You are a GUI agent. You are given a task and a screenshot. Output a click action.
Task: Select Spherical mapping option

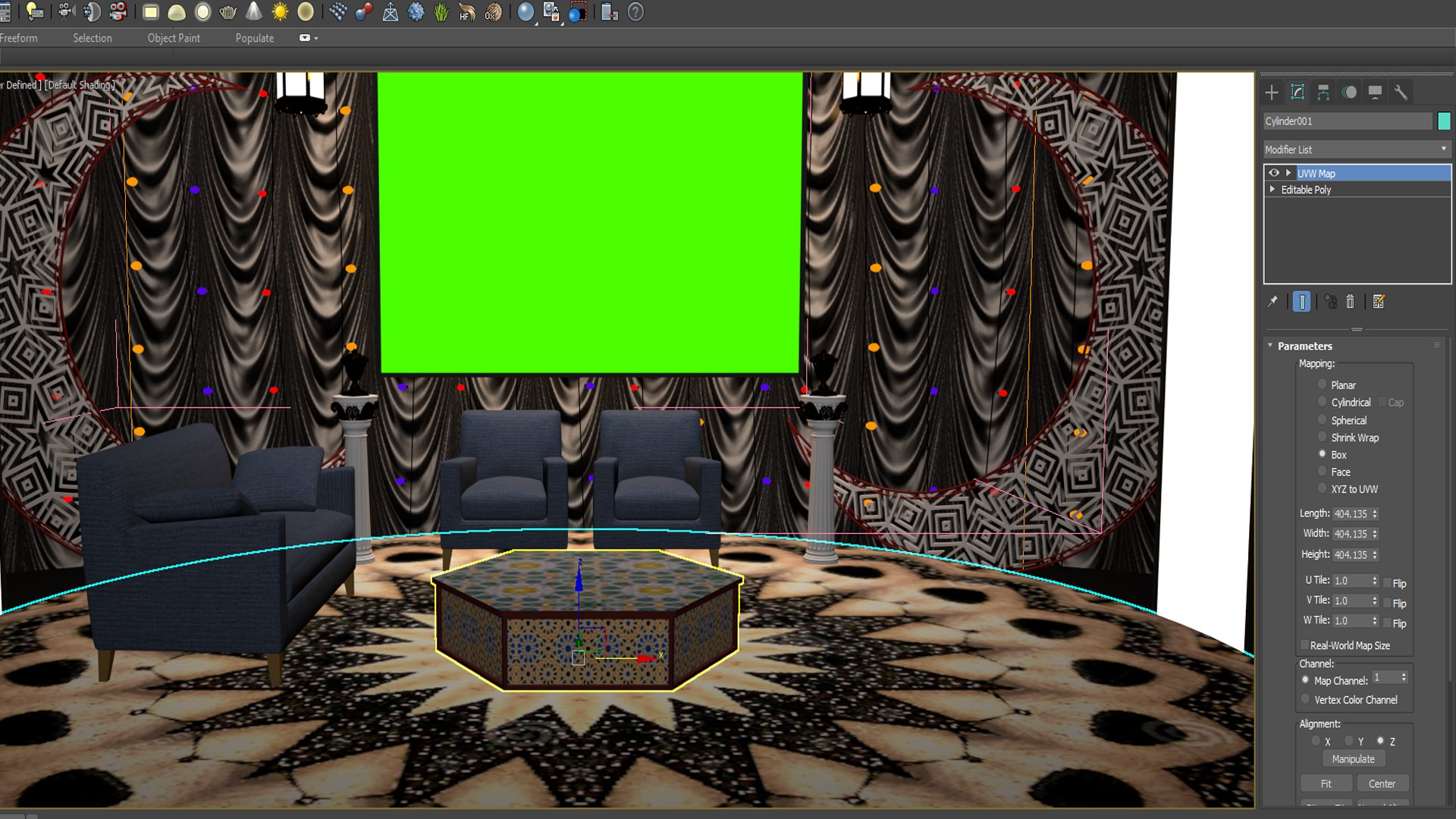coord(1323,419)
